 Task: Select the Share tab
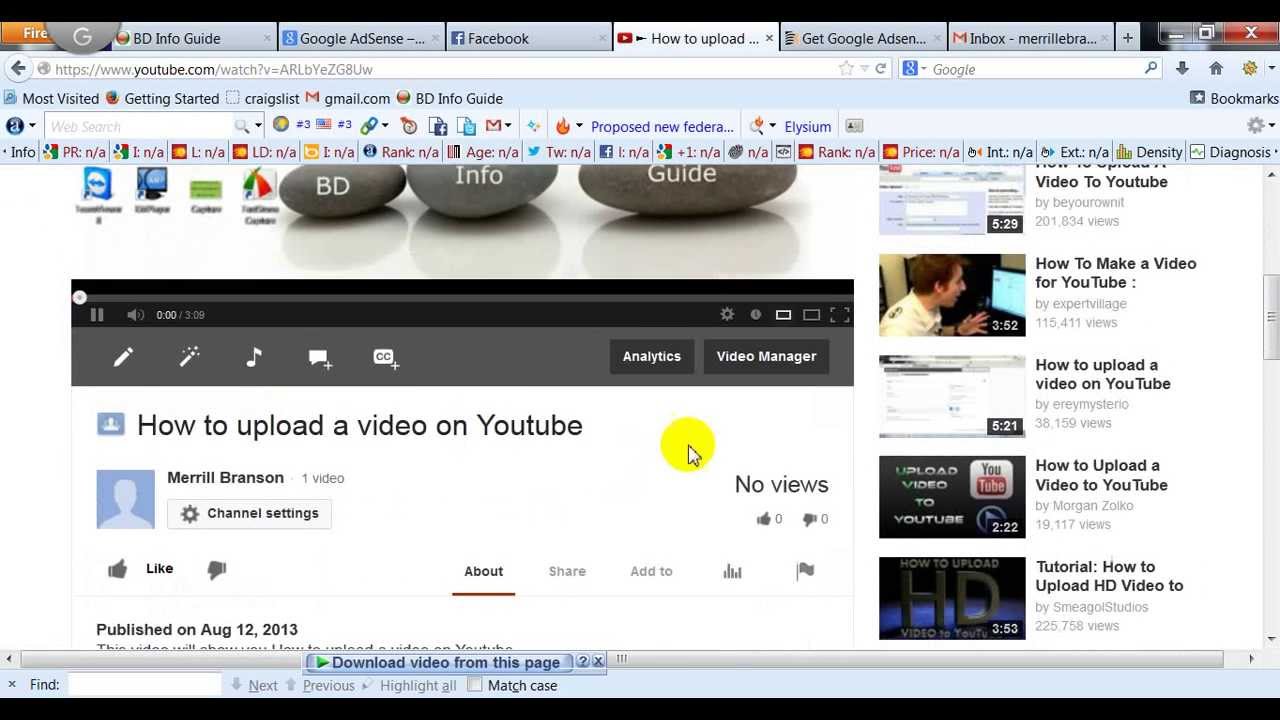pos(567,571)
